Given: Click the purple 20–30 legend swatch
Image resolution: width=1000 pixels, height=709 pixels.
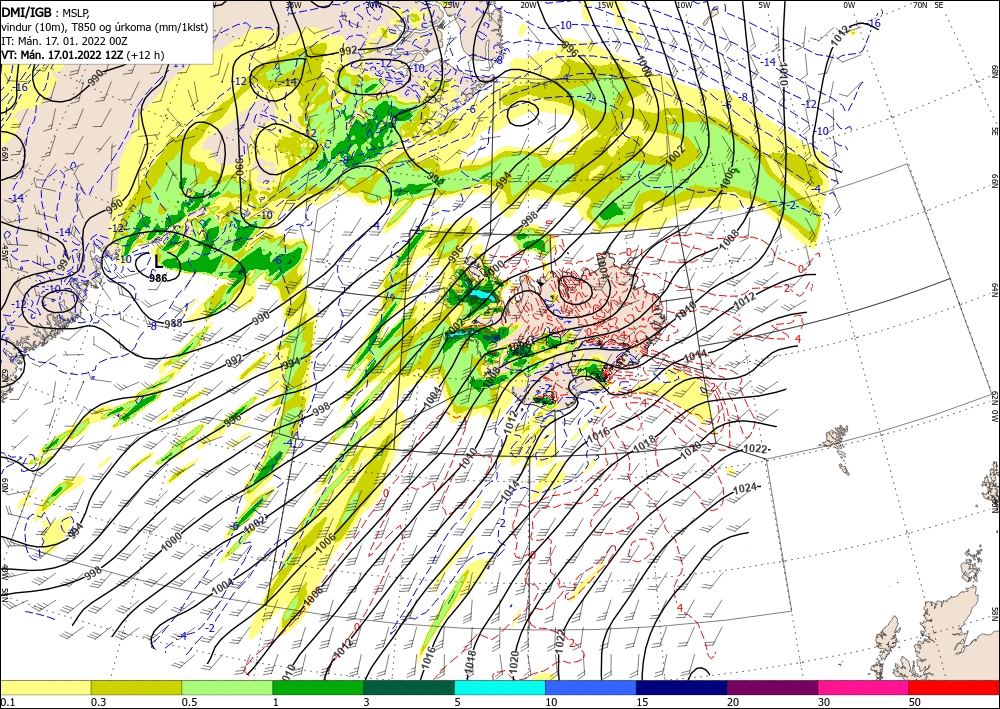Looking at the screenshot, I should coord(772,687).
